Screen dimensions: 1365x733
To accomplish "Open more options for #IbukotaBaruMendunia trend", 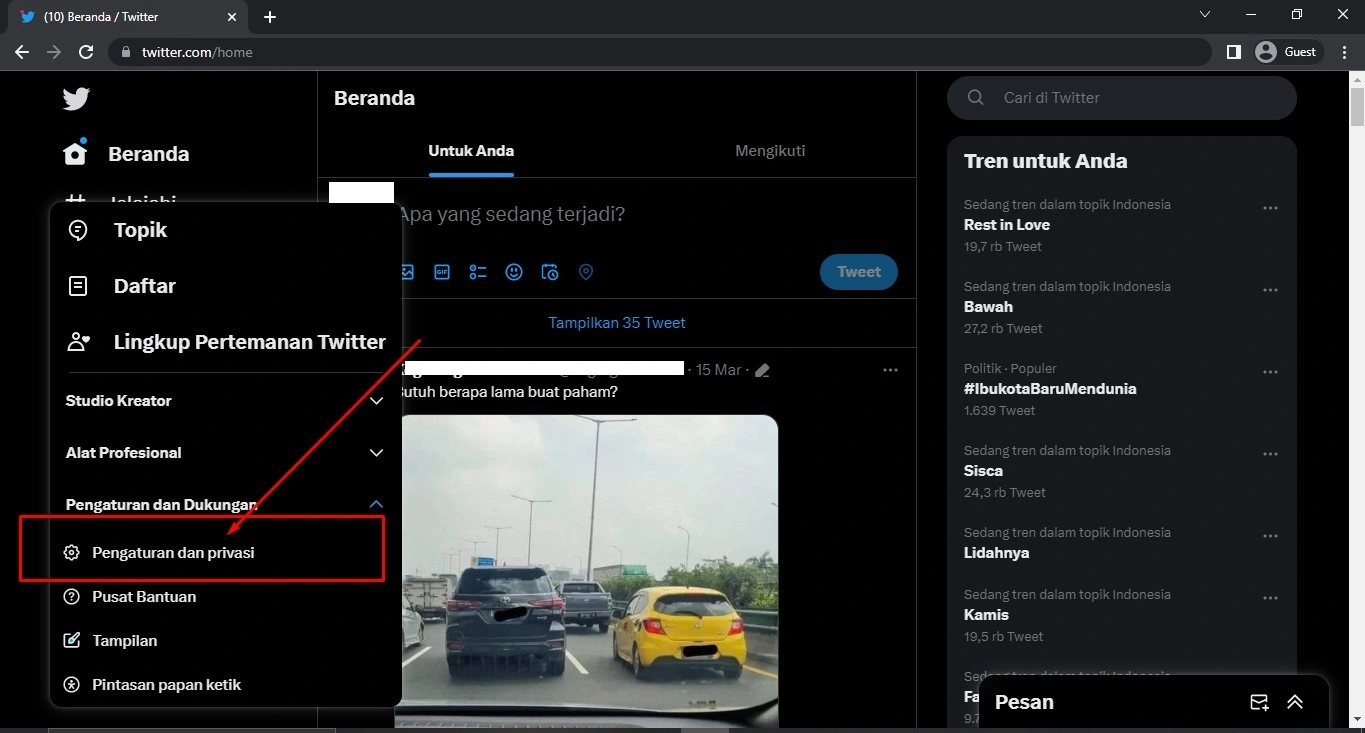I will pyautogui.click(x=1270, y=372).
